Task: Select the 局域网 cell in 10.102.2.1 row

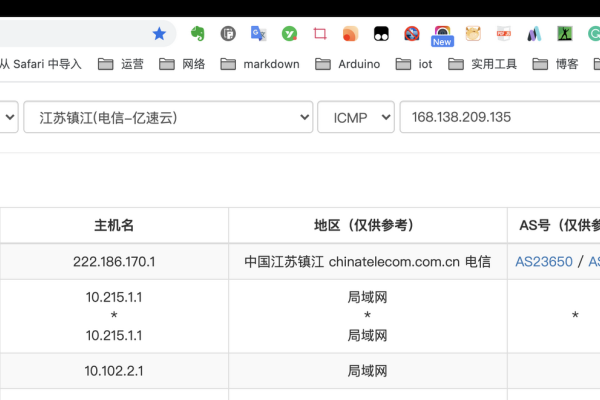Action: tap(368, 371)
